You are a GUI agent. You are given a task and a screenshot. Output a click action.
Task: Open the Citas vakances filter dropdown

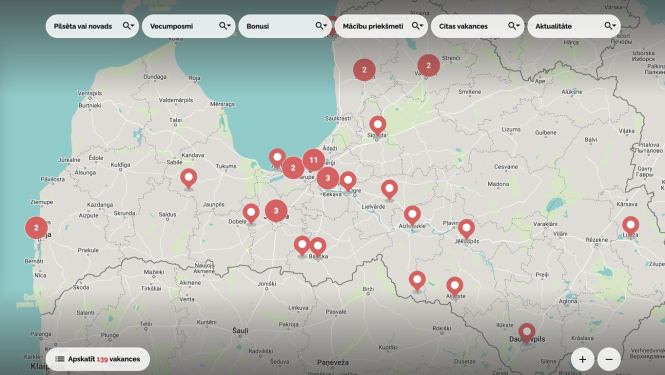coord(478,26)
